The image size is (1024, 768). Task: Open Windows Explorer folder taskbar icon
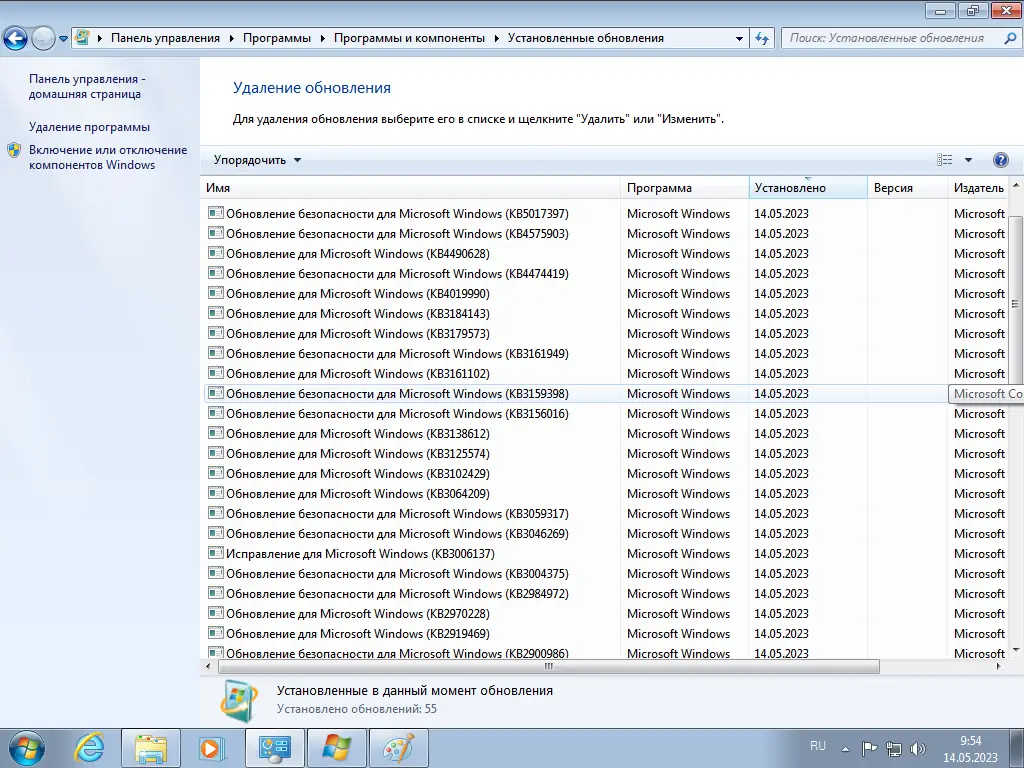(151, 748)
